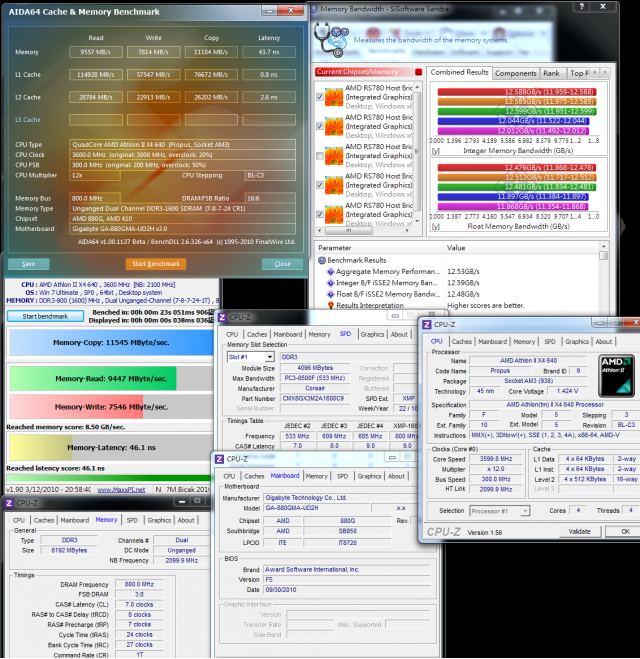640x659 pixels.
Task: Select the Caches tab in the CPU-Z CPU window
Action: click(x=461, y=342)
